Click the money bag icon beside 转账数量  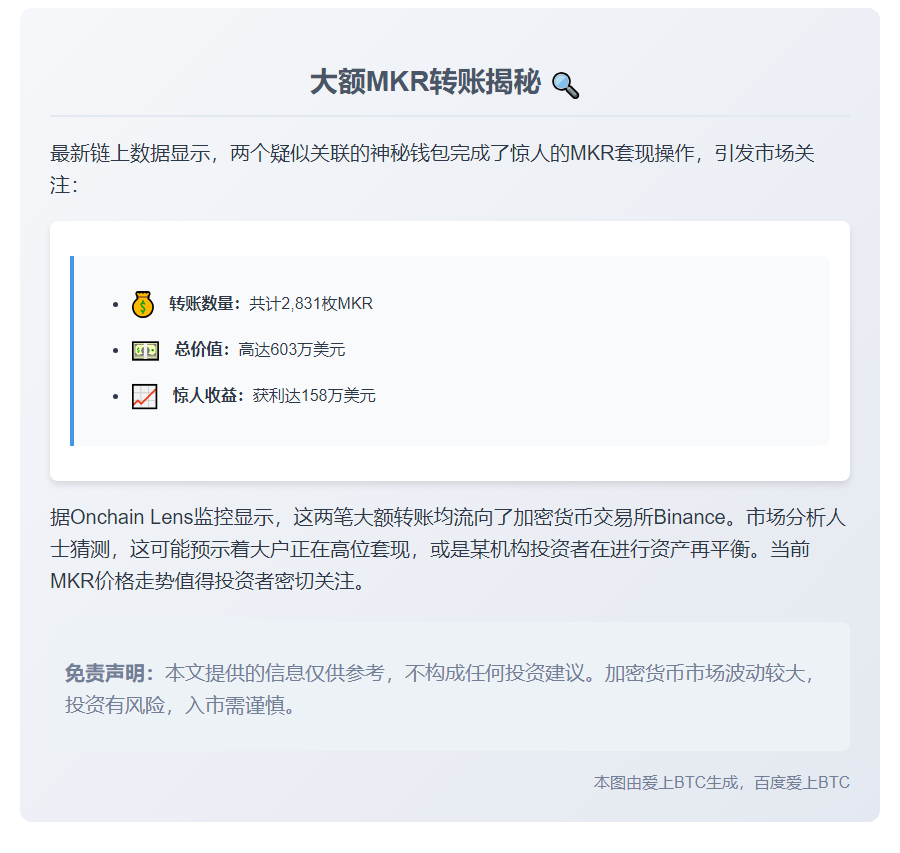tap(143, 304)
